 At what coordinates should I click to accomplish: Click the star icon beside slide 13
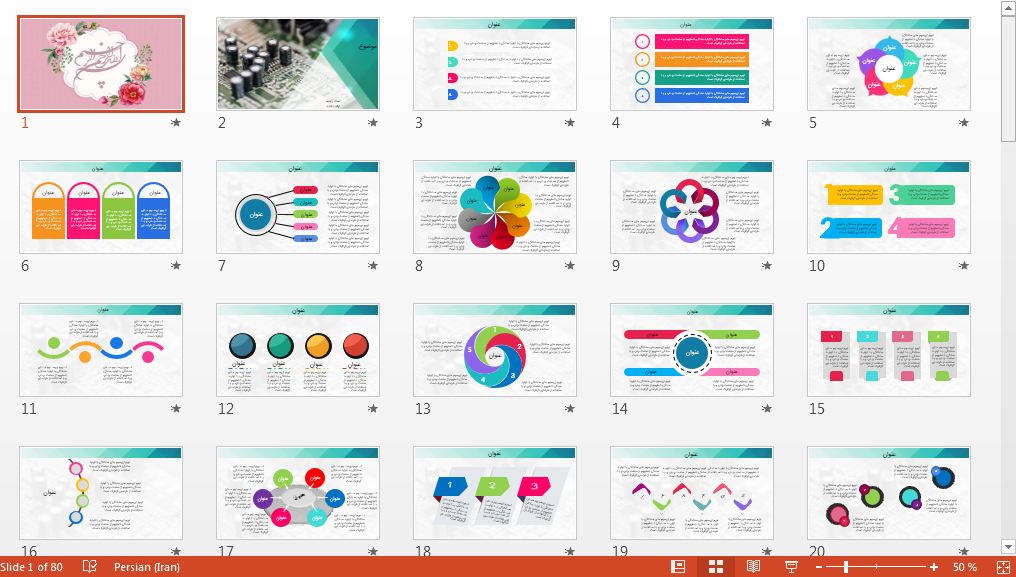(x=570, y=409)
